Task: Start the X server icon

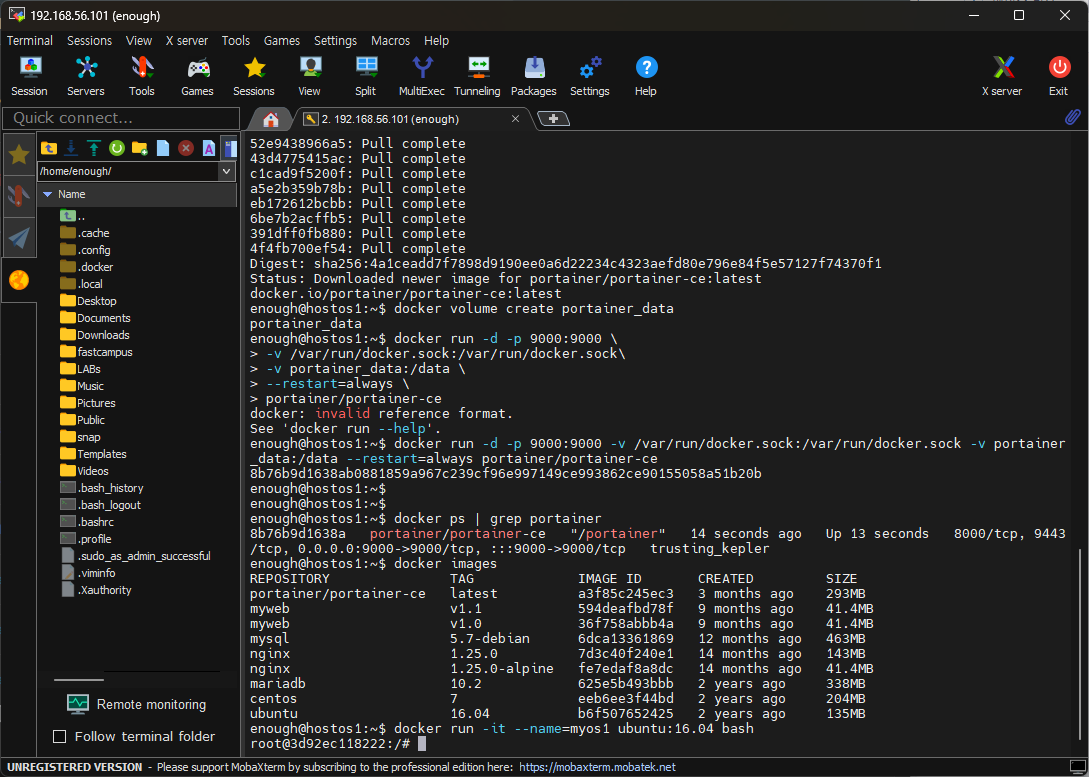Action: click(1002, 76)
